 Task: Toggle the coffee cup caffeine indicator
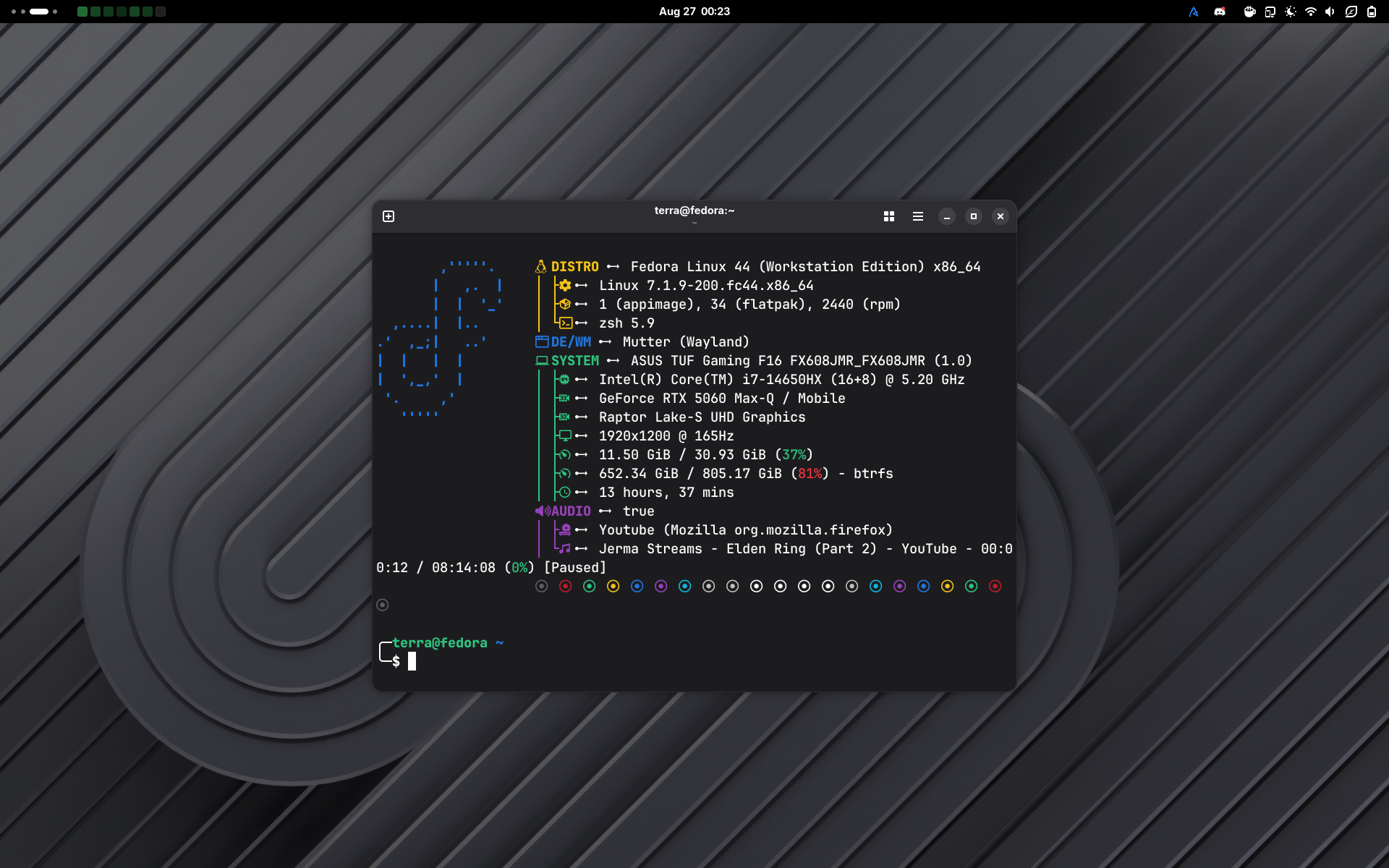pos(1249,12)
